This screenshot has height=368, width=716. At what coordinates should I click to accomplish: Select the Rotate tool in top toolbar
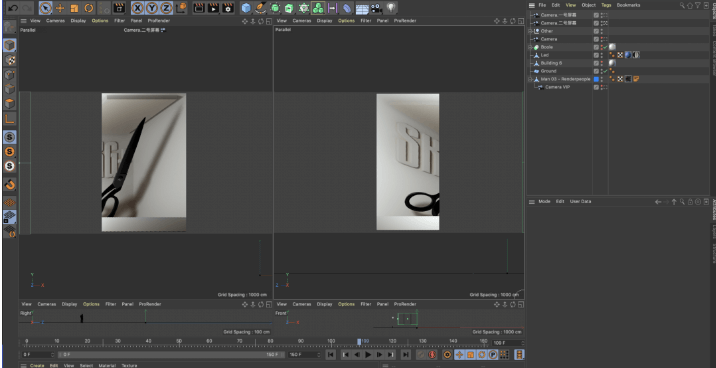(89, 8)
